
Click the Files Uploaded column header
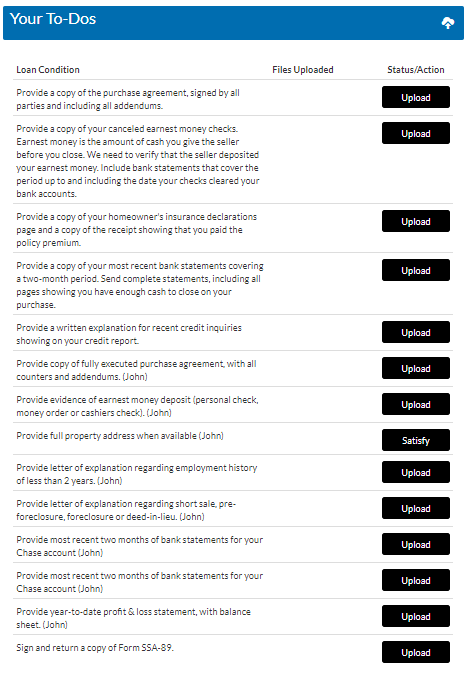coord(303,70)
